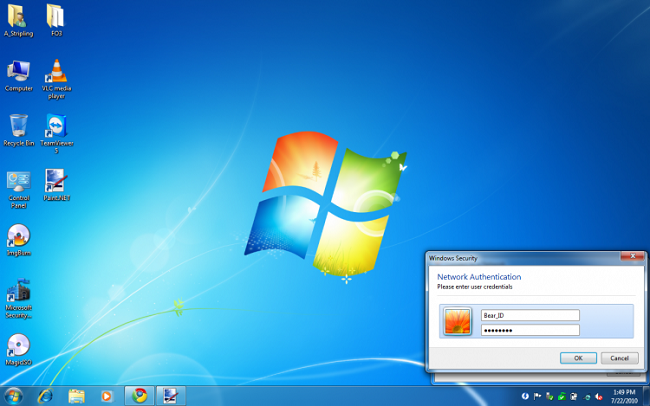Image resolution: width=650 pixels, height=406 pixels.
Task: Click the Control Panel desktop icon
Action: pos(18,182)
